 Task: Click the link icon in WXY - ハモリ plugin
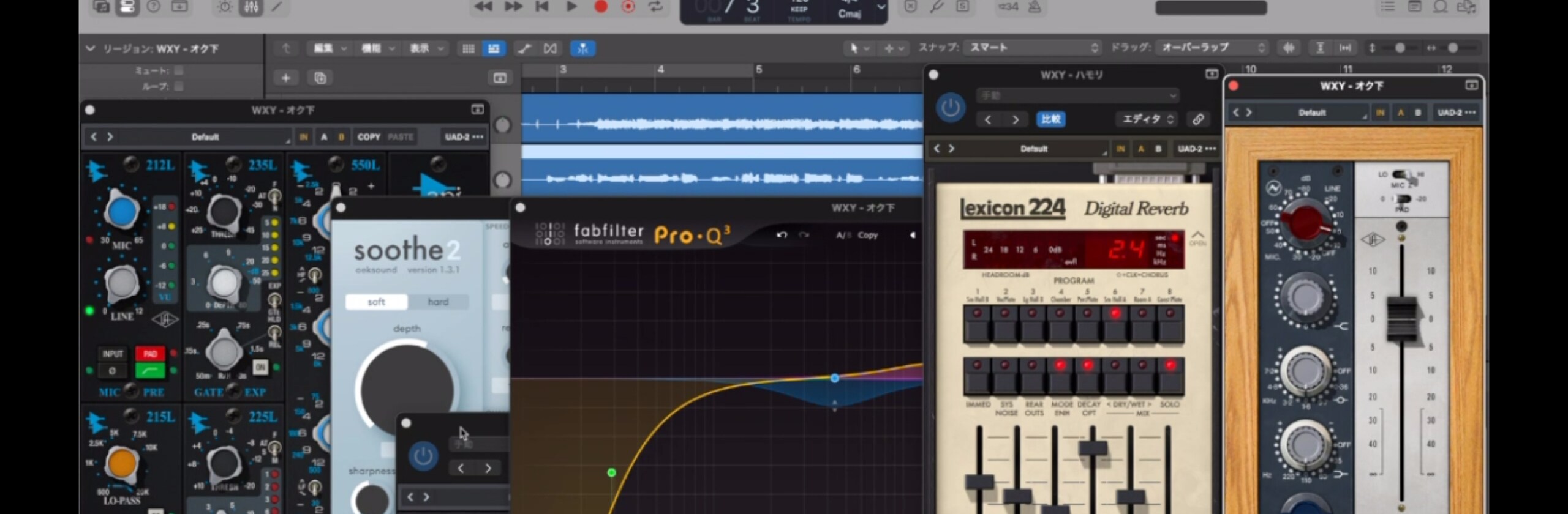pyautogui.click(x=1198, y=119)
